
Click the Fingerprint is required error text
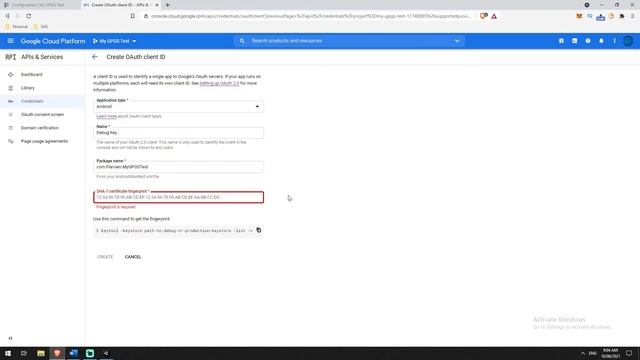pos(116,207)
